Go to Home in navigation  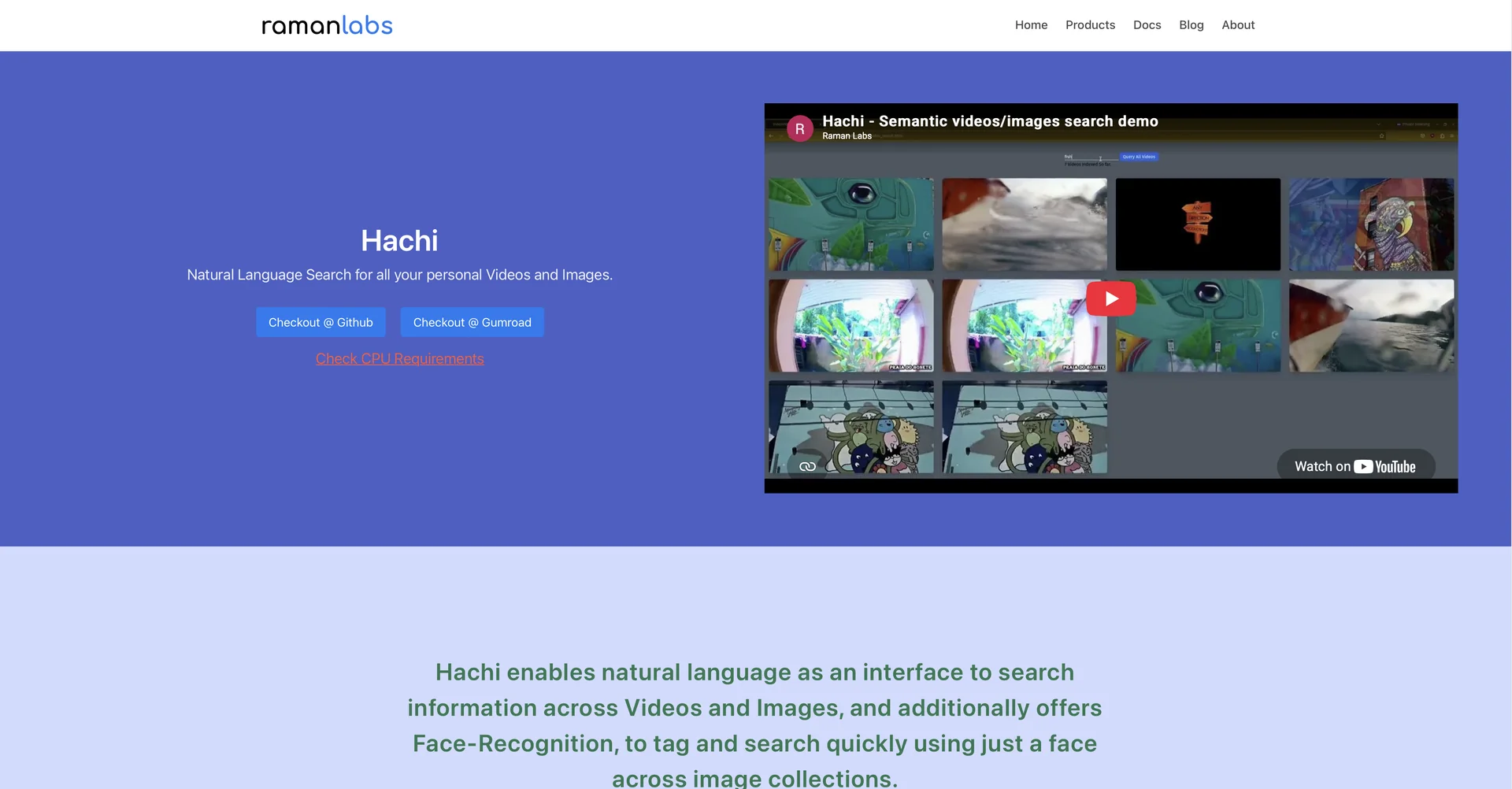tap(1031, 25)
